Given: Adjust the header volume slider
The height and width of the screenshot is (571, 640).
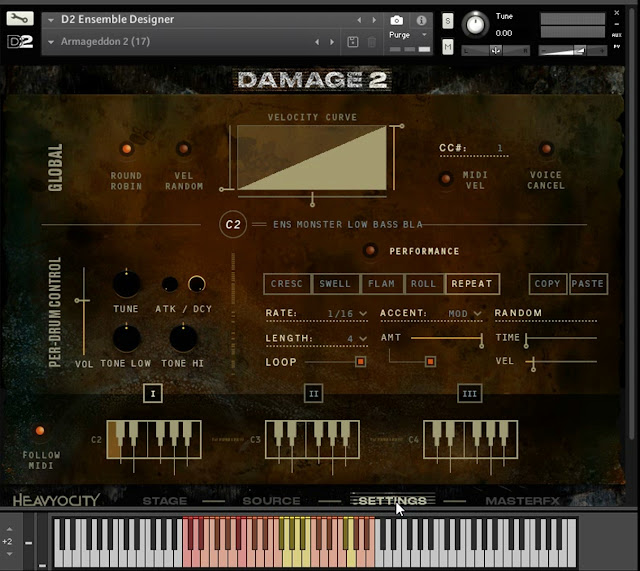Looking at the screenshot, I should click(x=572, y=51).
